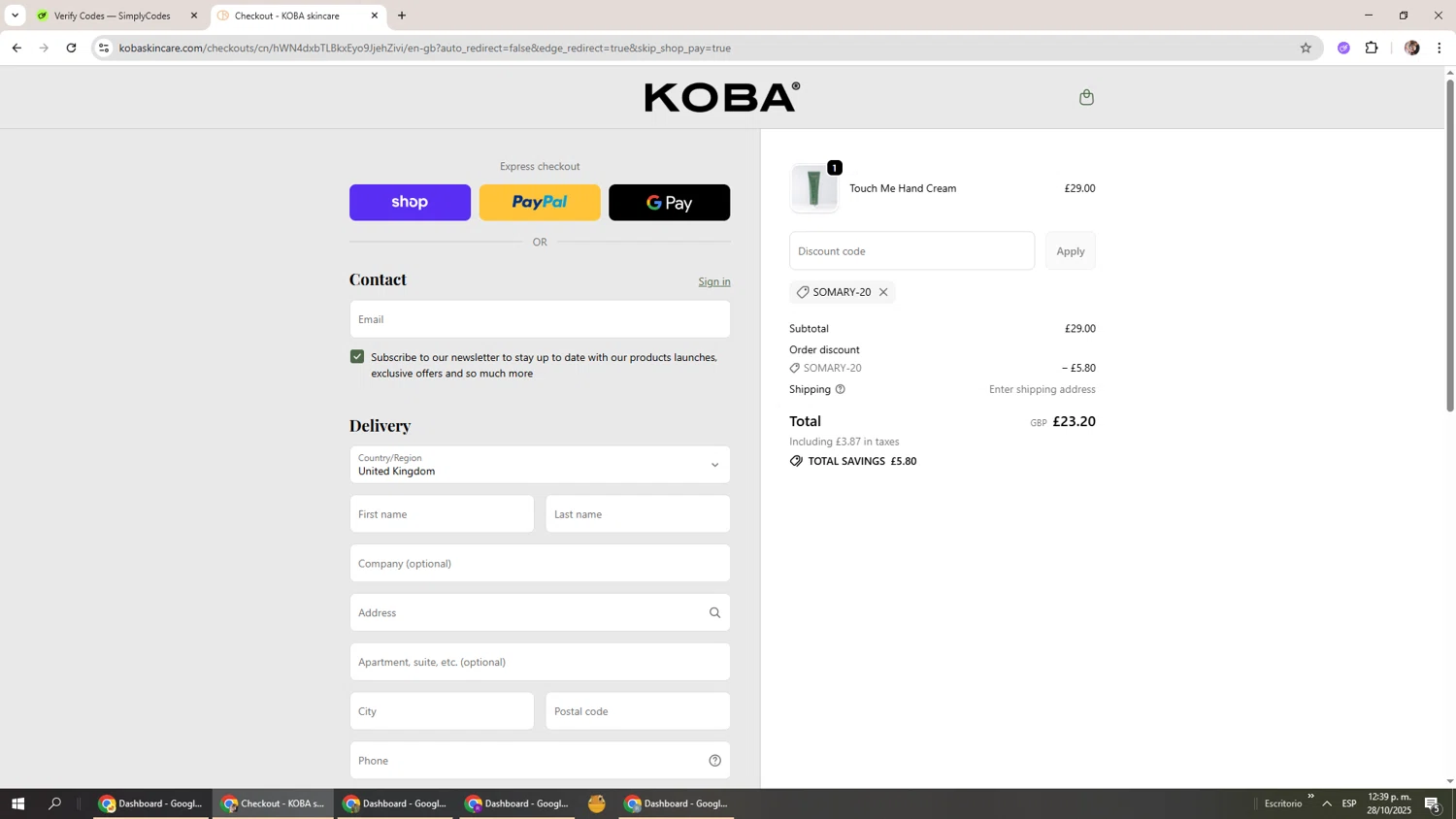Reload the checkout page

(x=71, y=48)
